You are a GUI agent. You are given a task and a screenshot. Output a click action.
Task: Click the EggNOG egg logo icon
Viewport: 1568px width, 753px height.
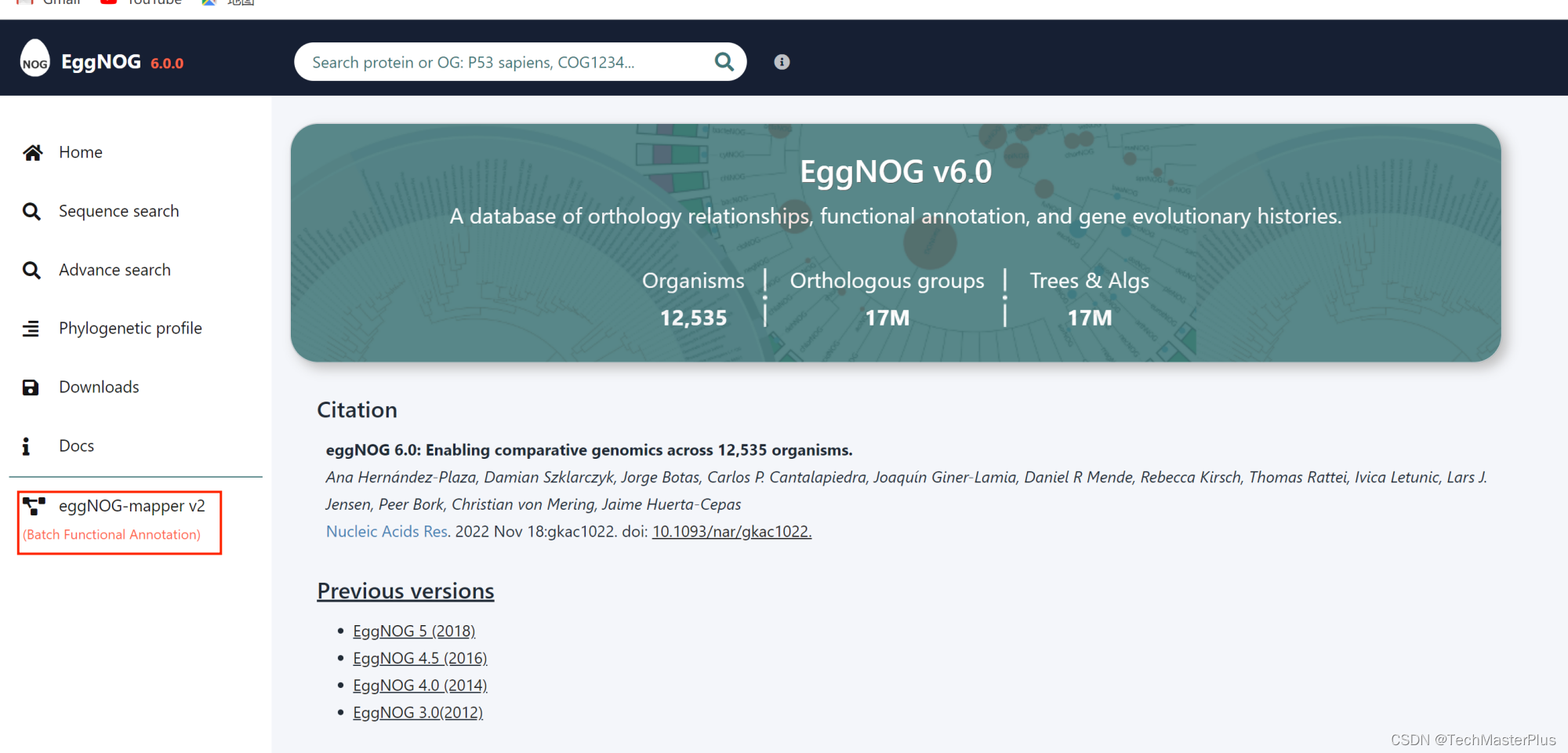coord(34,59)
